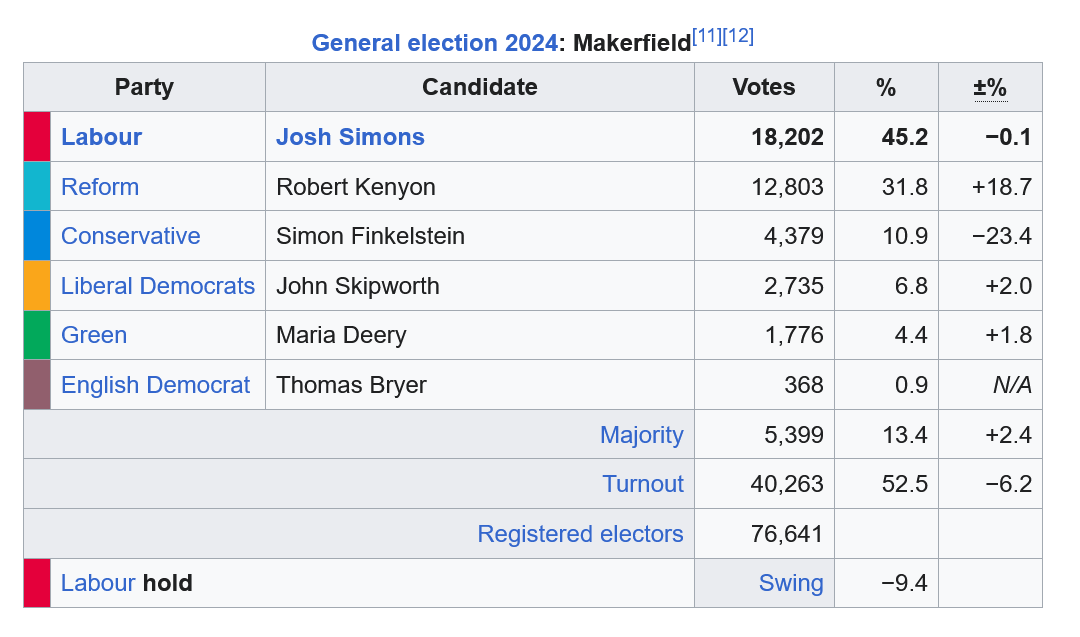Screen dimensions: 1080x637
Task: Click the Registered electors link
Action: tap(581, 534)
